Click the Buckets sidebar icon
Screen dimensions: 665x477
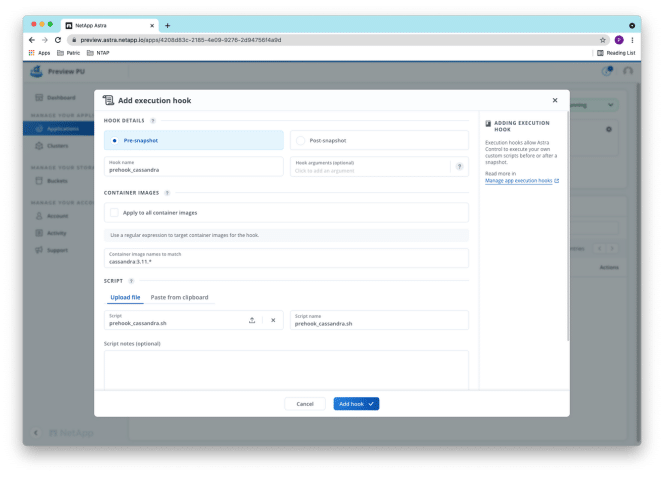39,181
